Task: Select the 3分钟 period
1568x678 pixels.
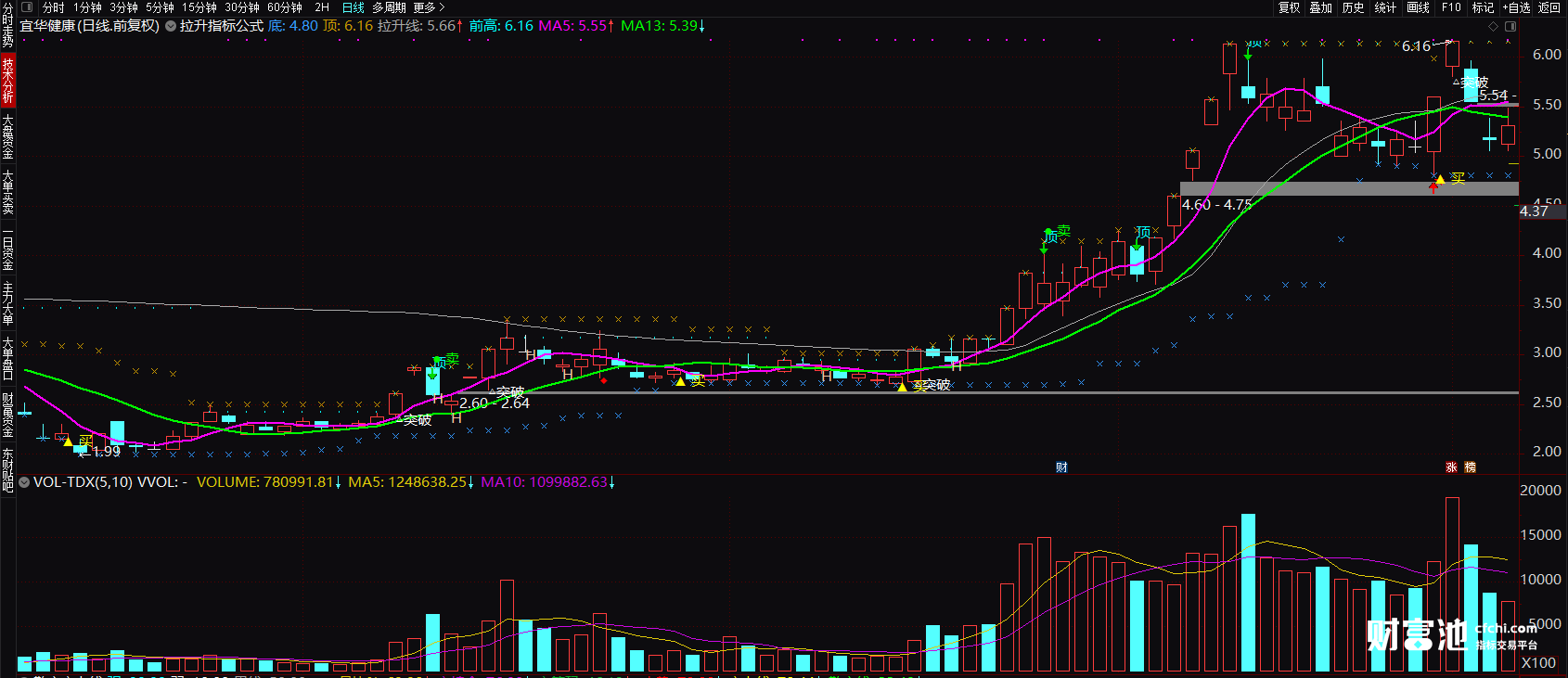Action: pyautogui.click(x=123, y=7)
